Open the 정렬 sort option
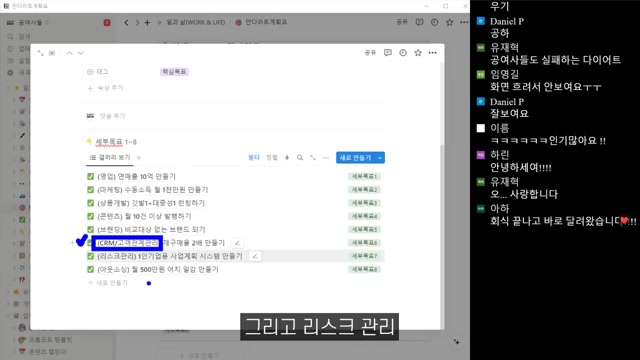The image size is (640, 360). [x=272, y=158]
